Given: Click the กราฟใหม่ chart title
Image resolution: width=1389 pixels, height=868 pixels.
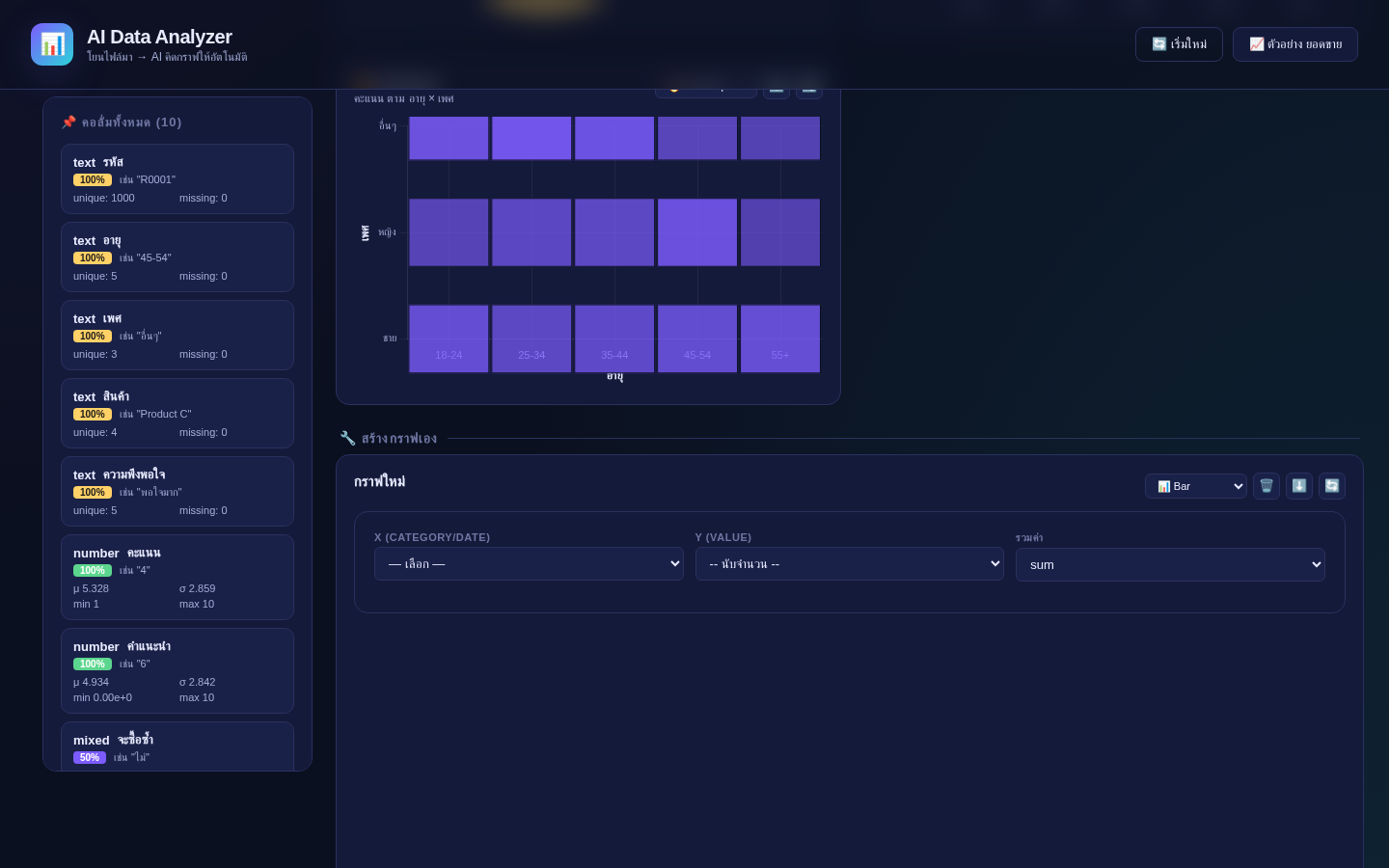Looking at the screenshot, I should [x=380, y=481].
